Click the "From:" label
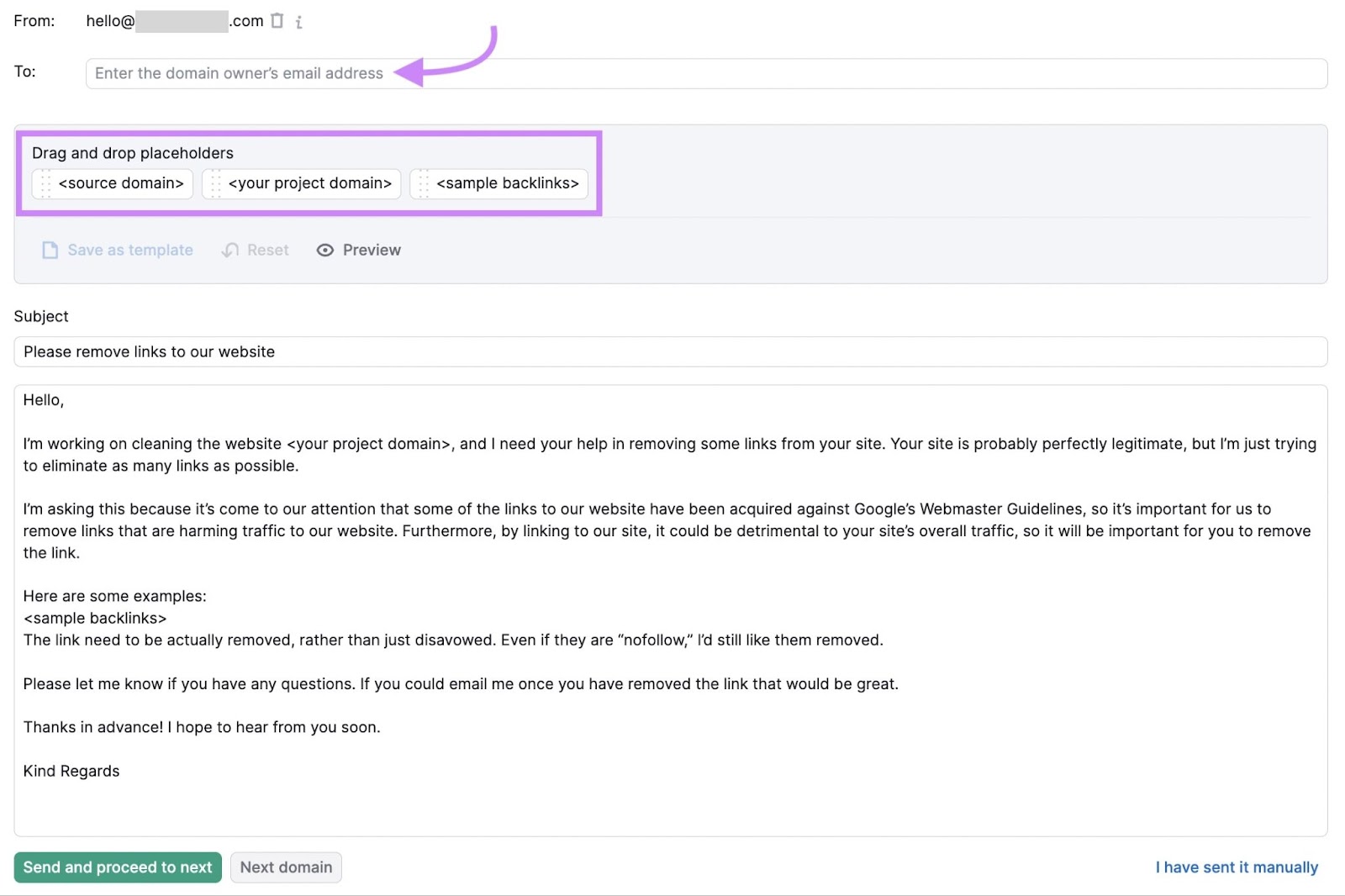This screenshot has height=896, width=1345. pyautogui.click(x=34, y=21)
